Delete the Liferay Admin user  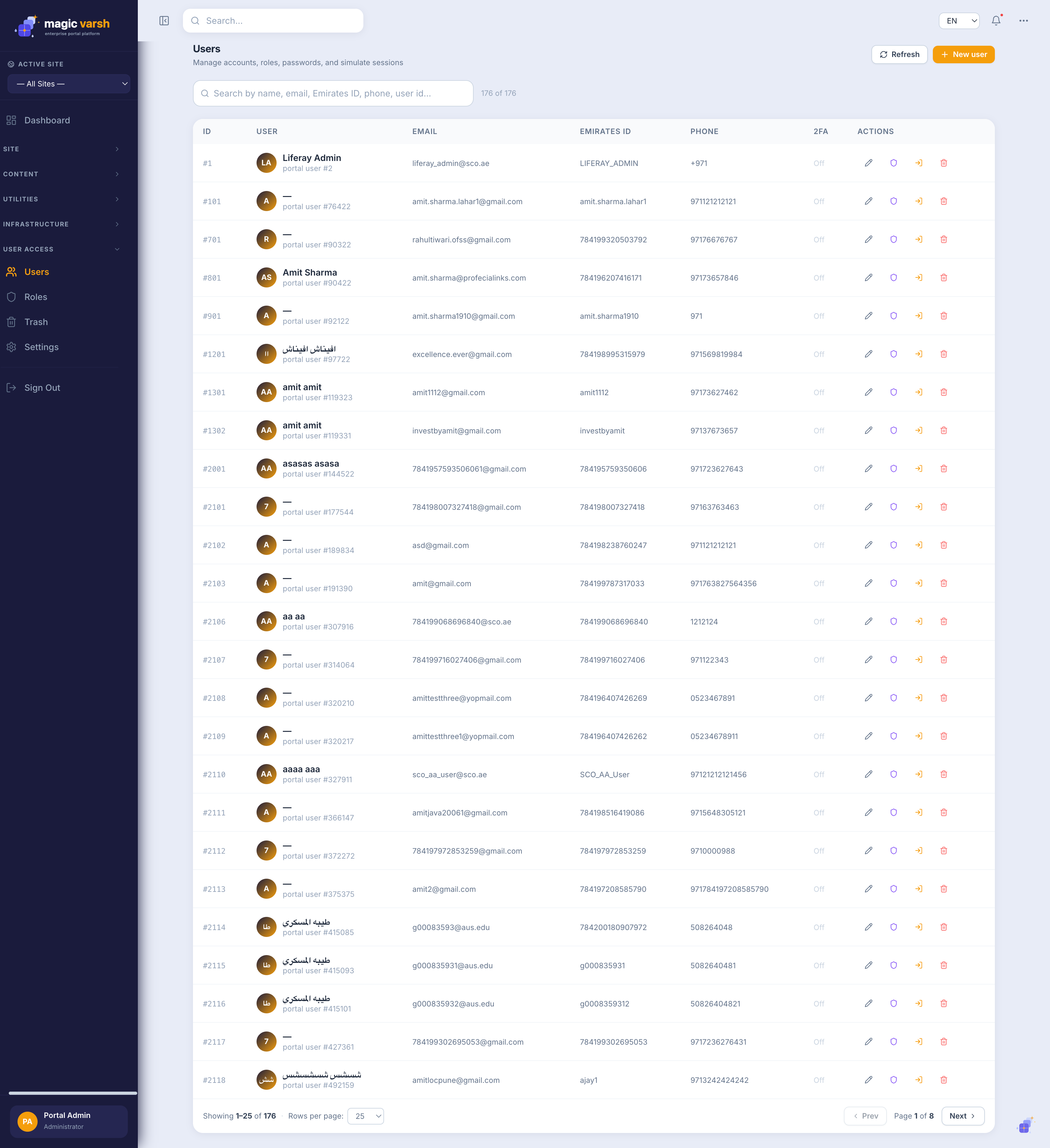pos(943,163)
